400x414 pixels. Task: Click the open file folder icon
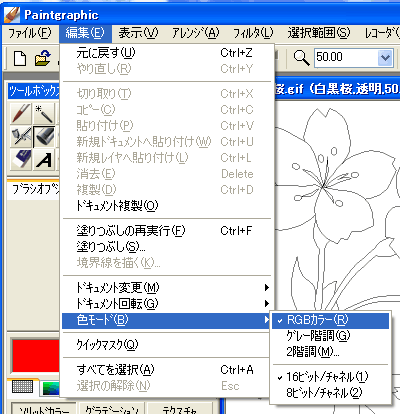[x=42, y=58]
